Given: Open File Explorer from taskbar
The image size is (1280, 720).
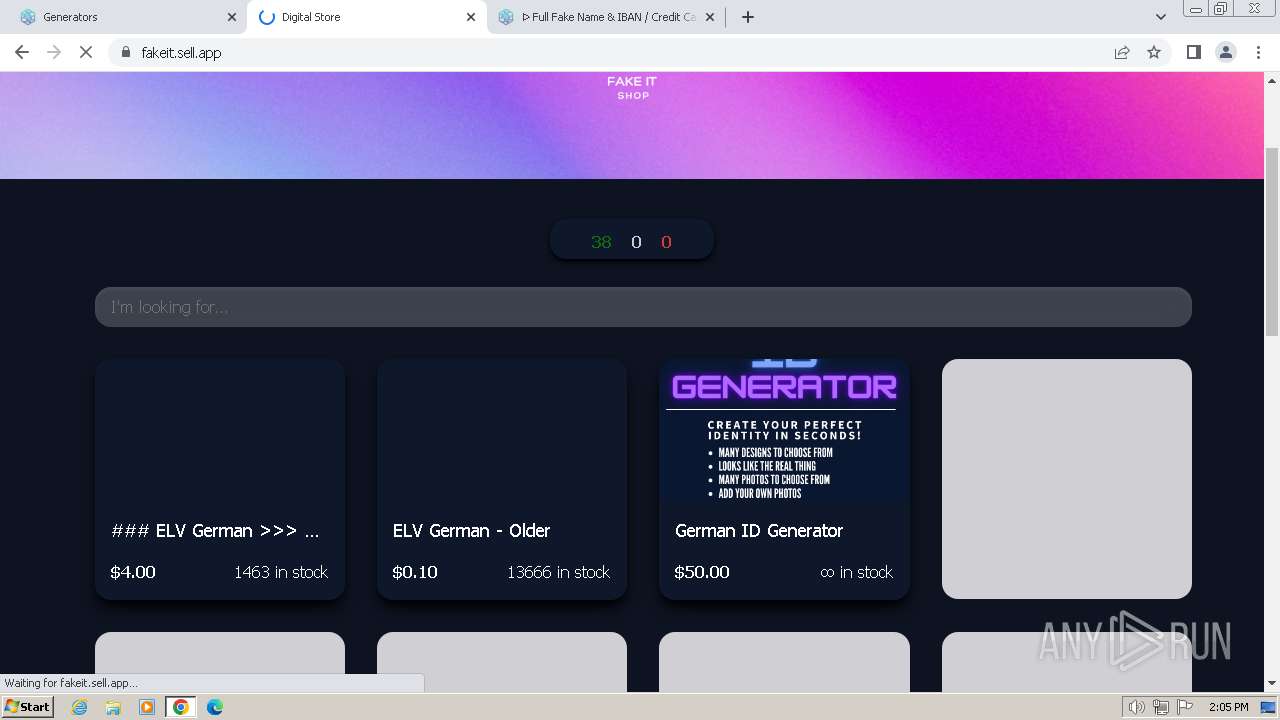Looking at the screenshot, I should point(113,707).
